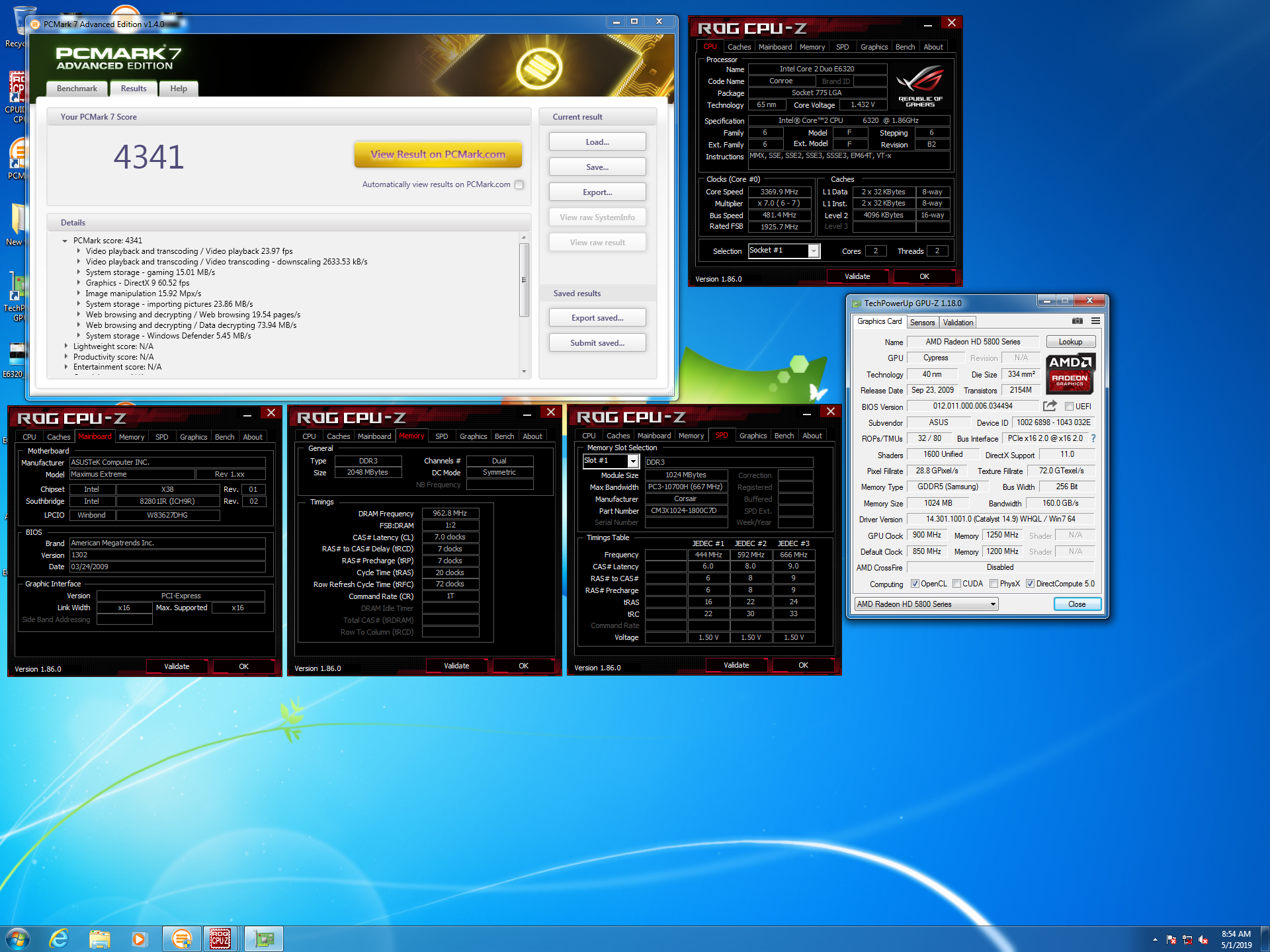Open the Socket #1 selection dropdown
Viewport: 1270px width, 952px height.
[814, 251]
